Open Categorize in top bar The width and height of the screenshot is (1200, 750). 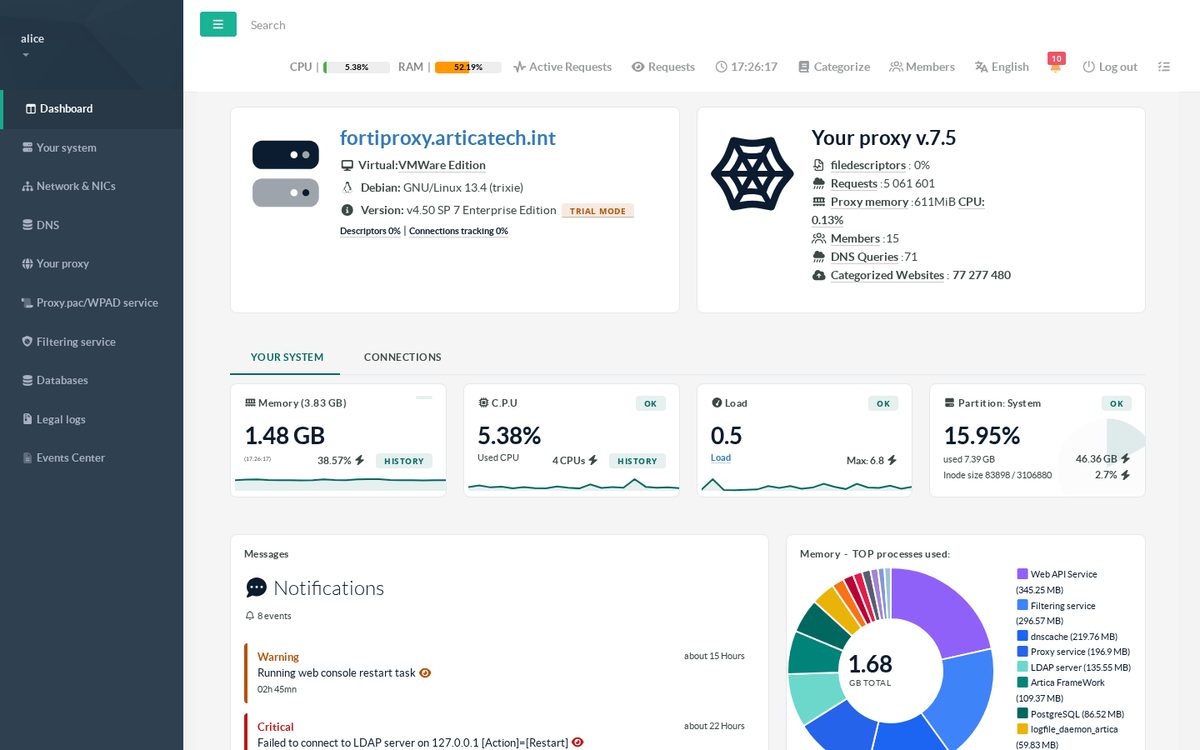[834, 67]
